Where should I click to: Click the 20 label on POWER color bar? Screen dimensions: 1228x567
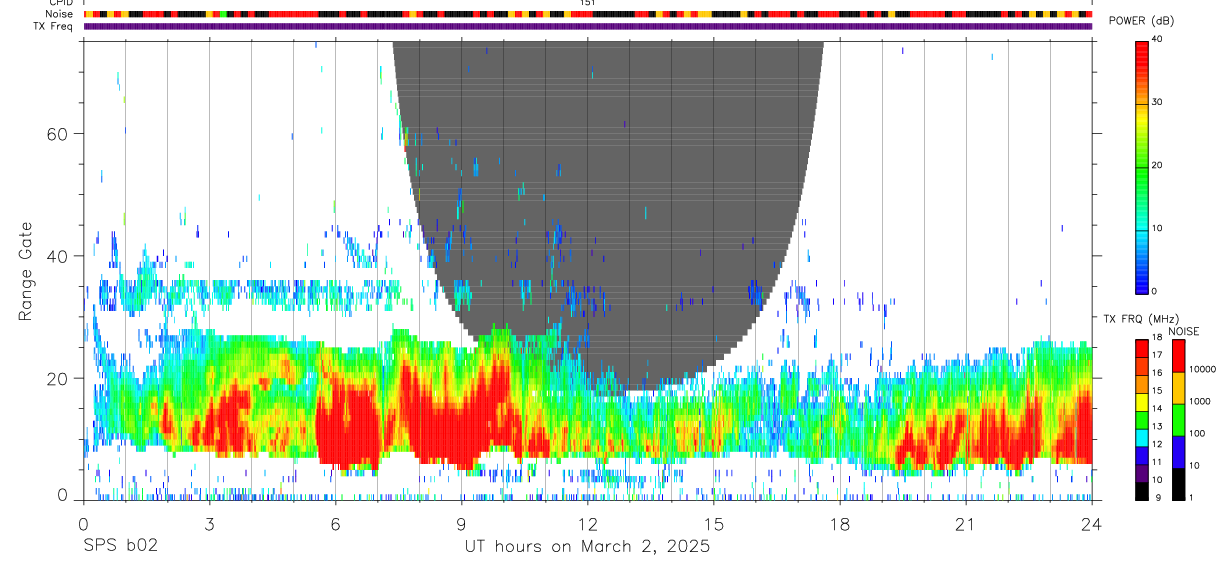click(1157, 165)
